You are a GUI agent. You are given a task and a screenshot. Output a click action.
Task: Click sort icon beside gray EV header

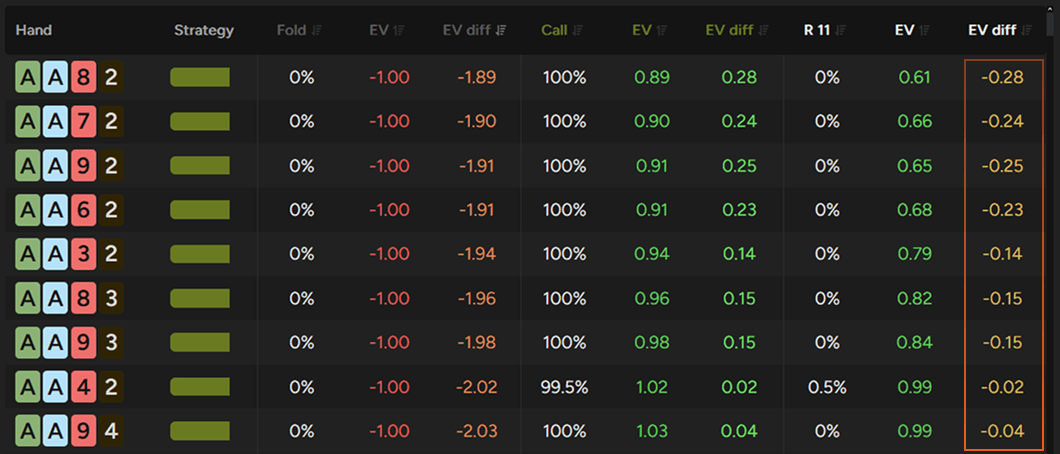click(398, 30)
